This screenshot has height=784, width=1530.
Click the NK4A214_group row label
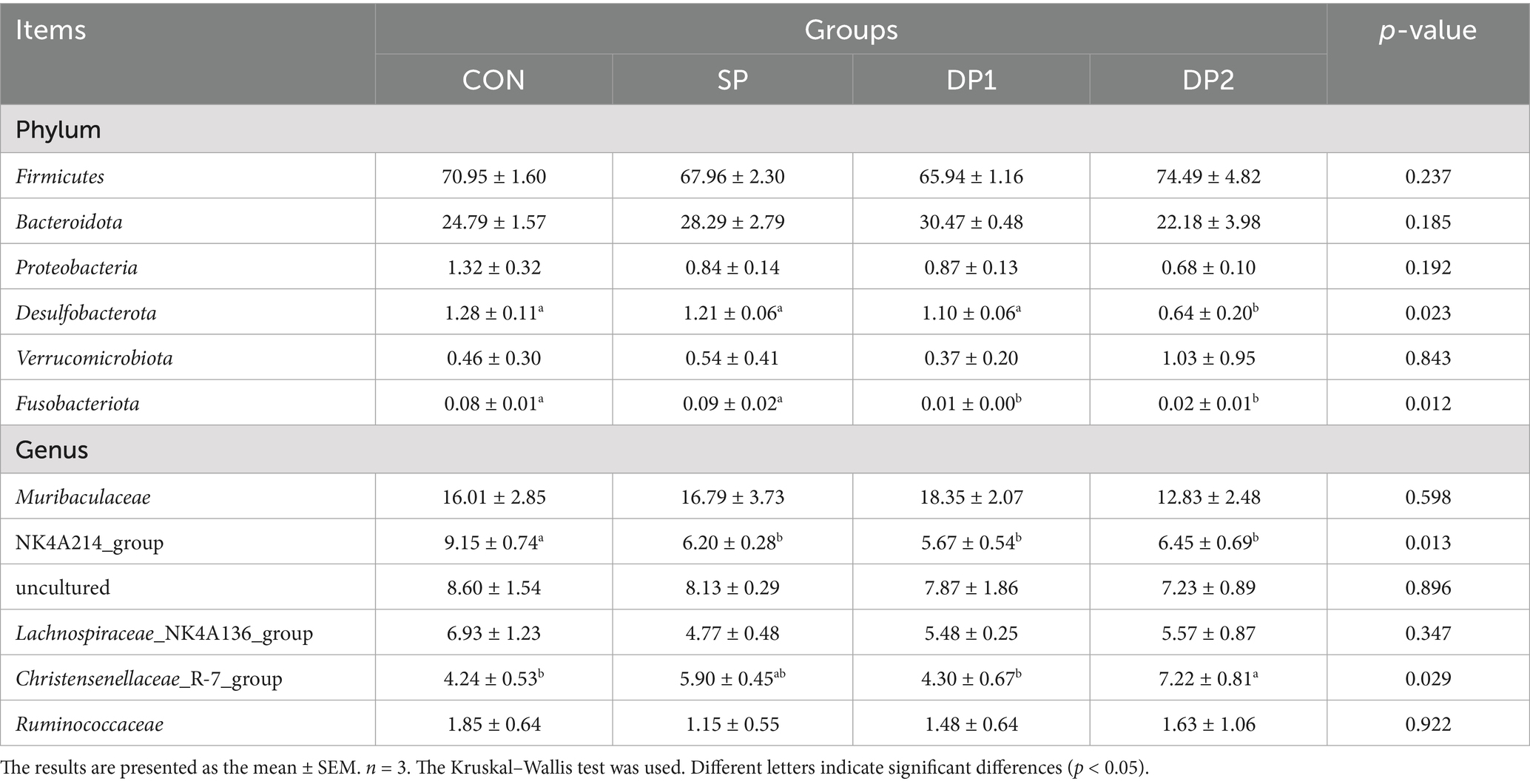[90, 543]
